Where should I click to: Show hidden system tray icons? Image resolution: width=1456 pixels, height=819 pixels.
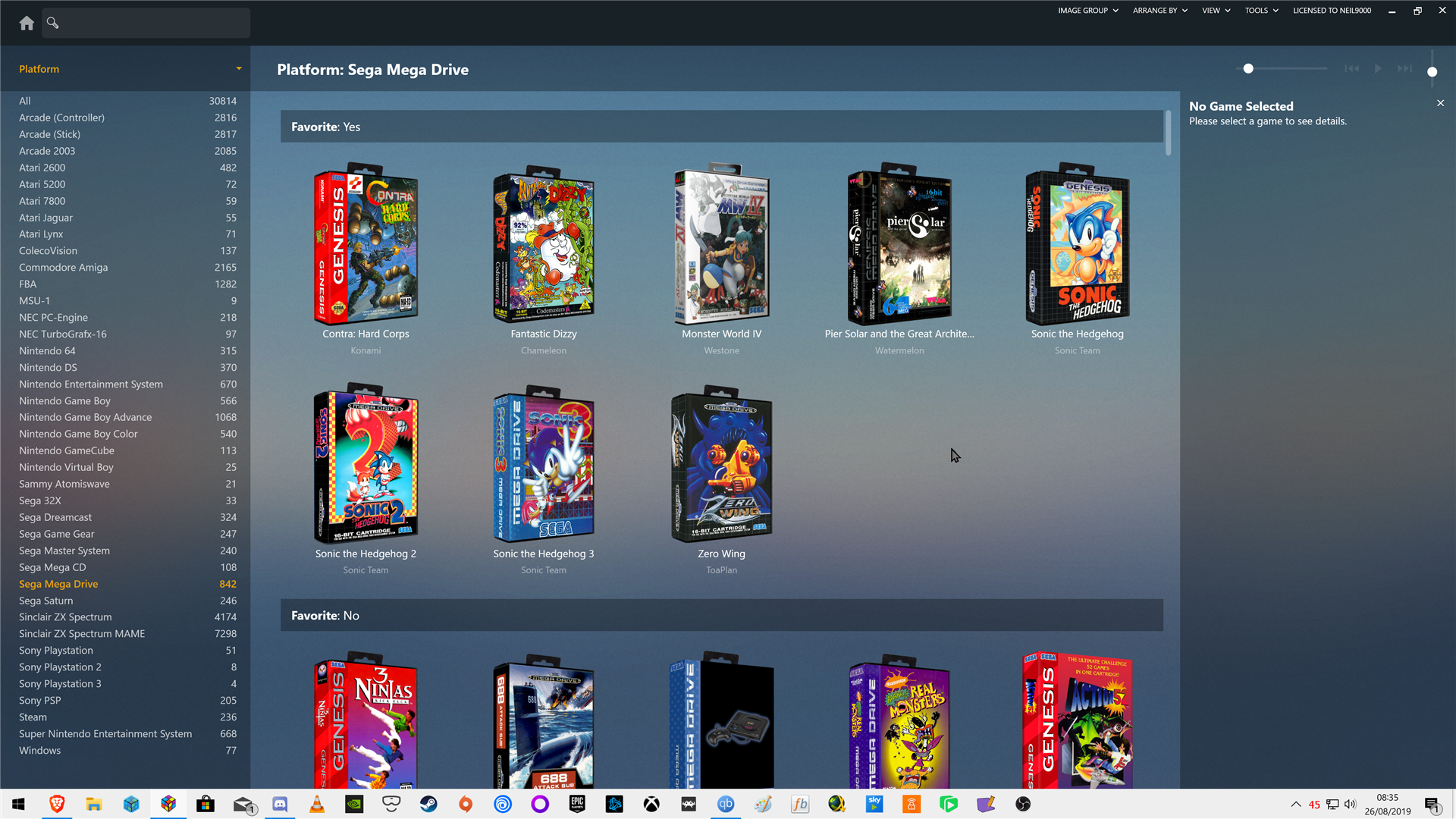1295,804
